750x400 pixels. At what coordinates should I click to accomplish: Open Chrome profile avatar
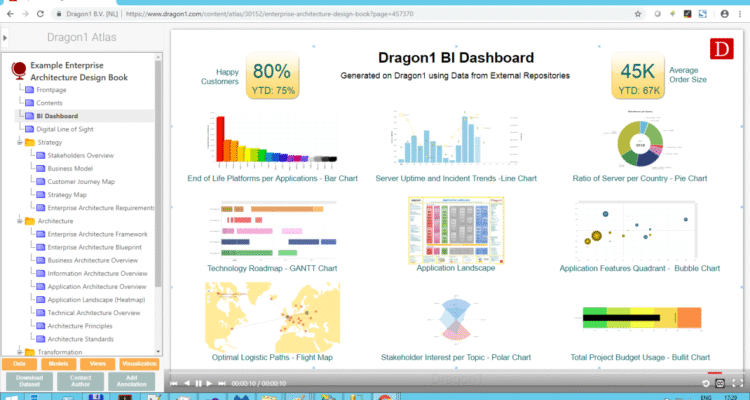pos(725,14)
